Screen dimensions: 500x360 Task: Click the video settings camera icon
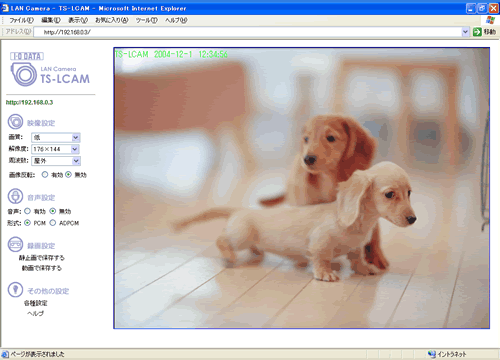click(15, 122)
